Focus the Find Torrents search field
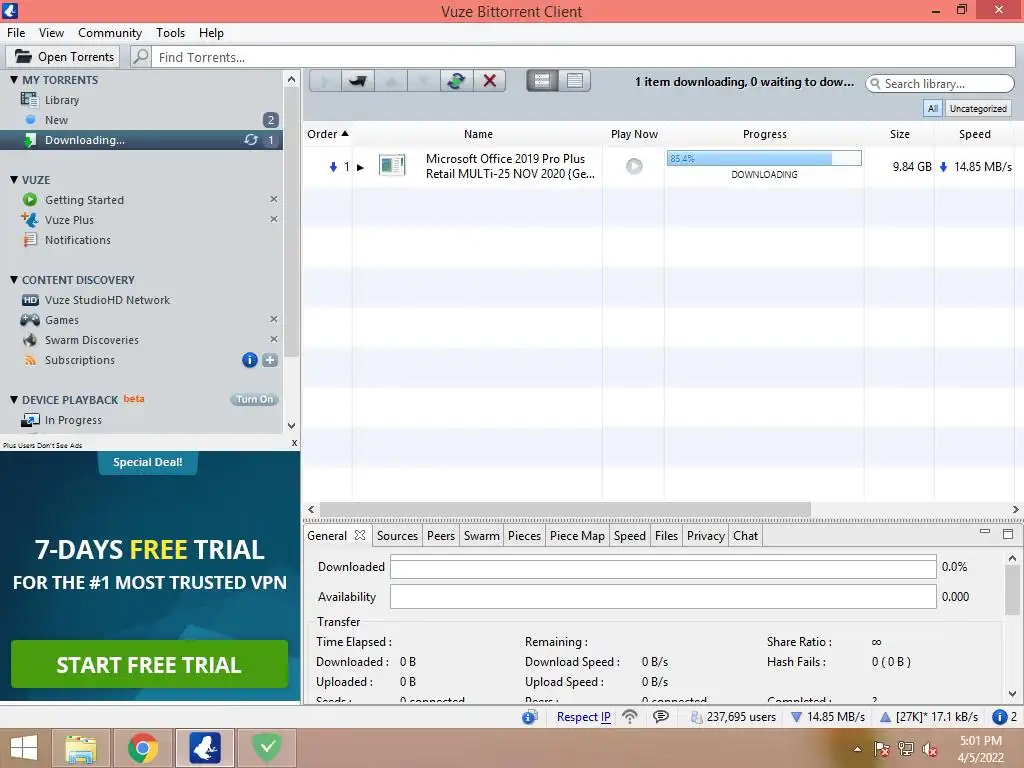This screenshot has height=768, width=1024. click(584, 57)
